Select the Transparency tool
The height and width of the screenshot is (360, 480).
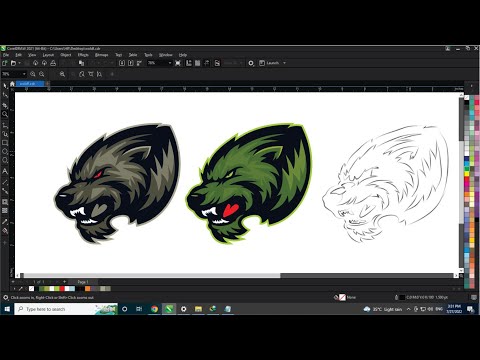(x=5, y=211)
